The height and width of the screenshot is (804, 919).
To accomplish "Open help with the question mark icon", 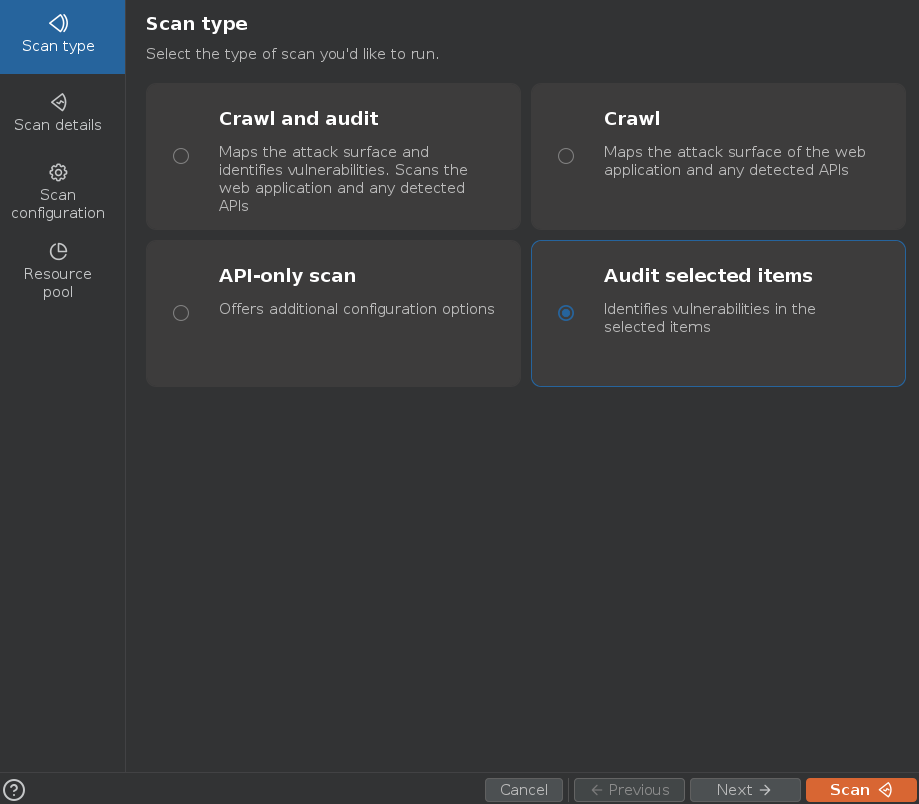I will pos(14,790).
